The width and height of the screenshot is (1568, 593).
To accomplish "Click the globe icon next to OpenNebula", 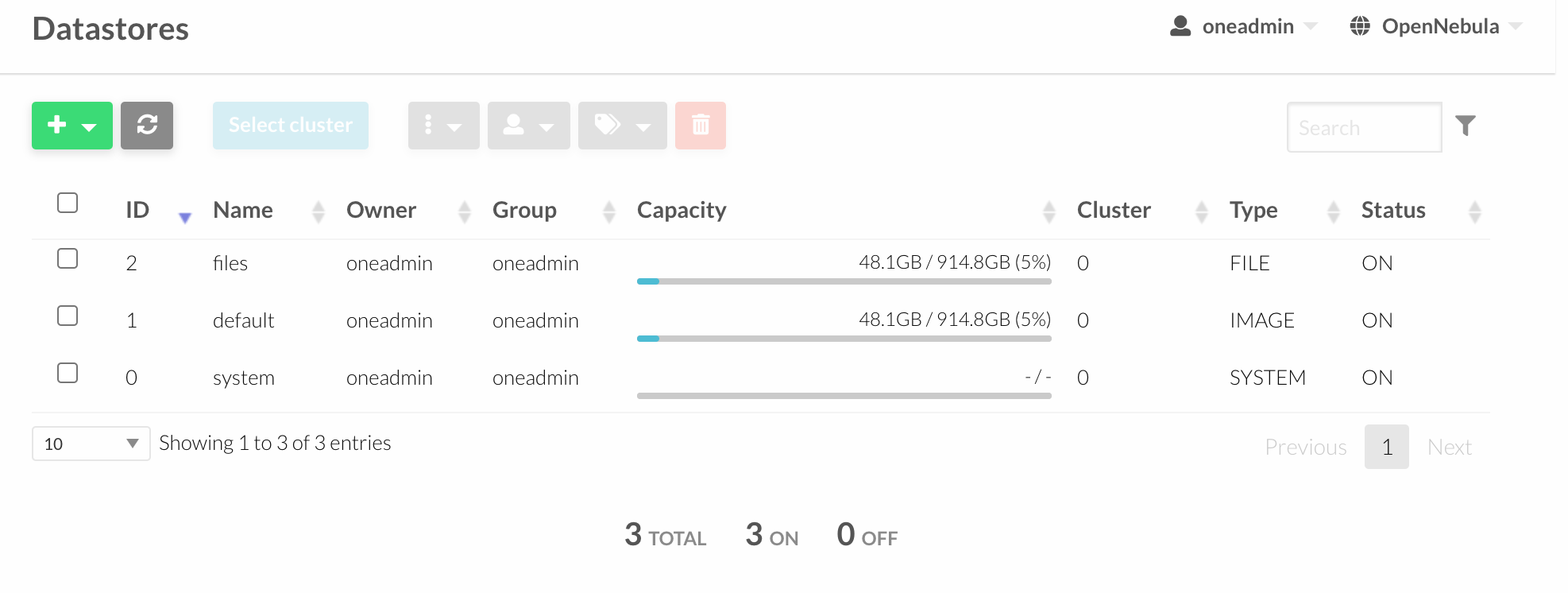I will pos(1360,25).
